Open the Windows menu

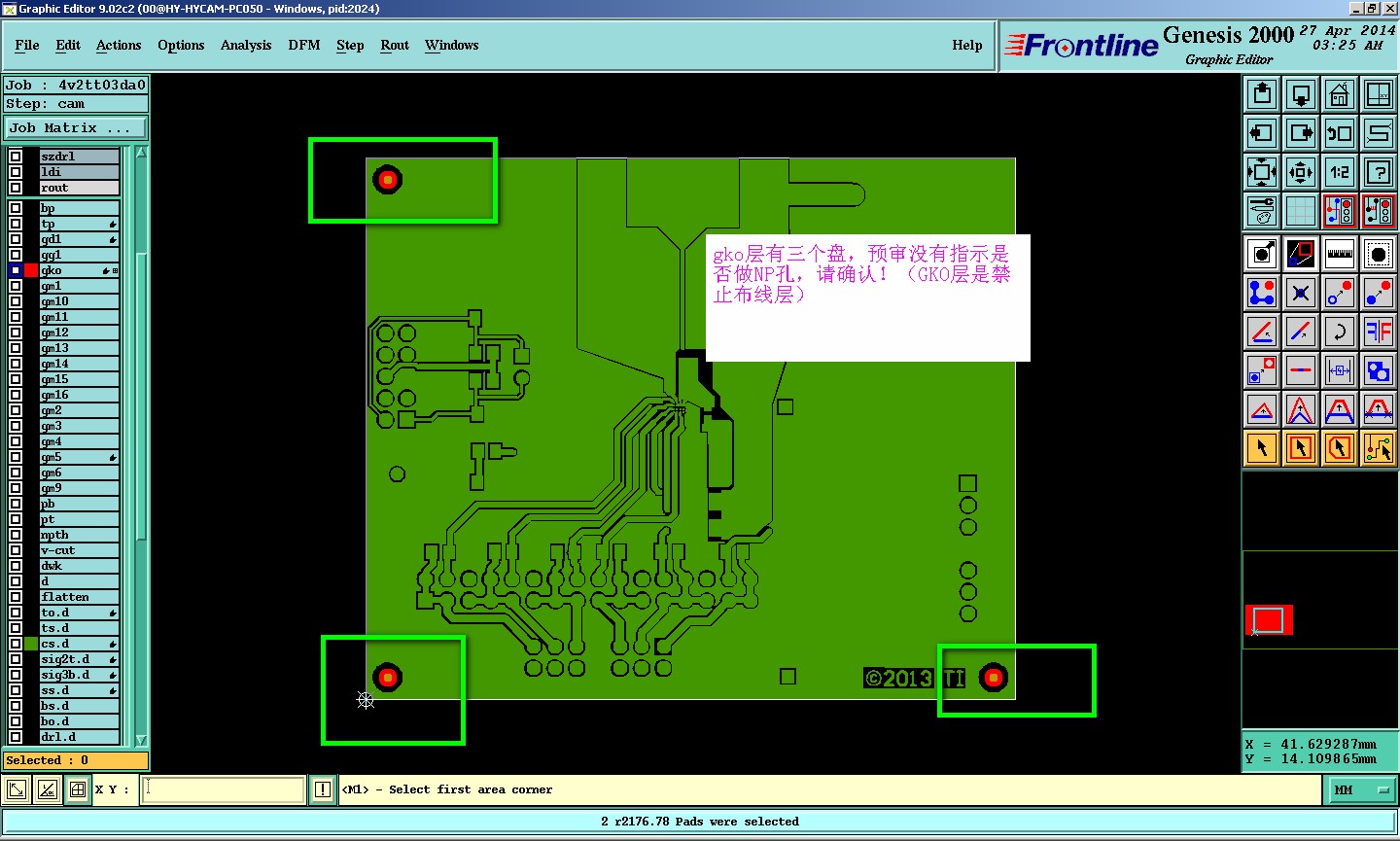[x=452, y=46]
